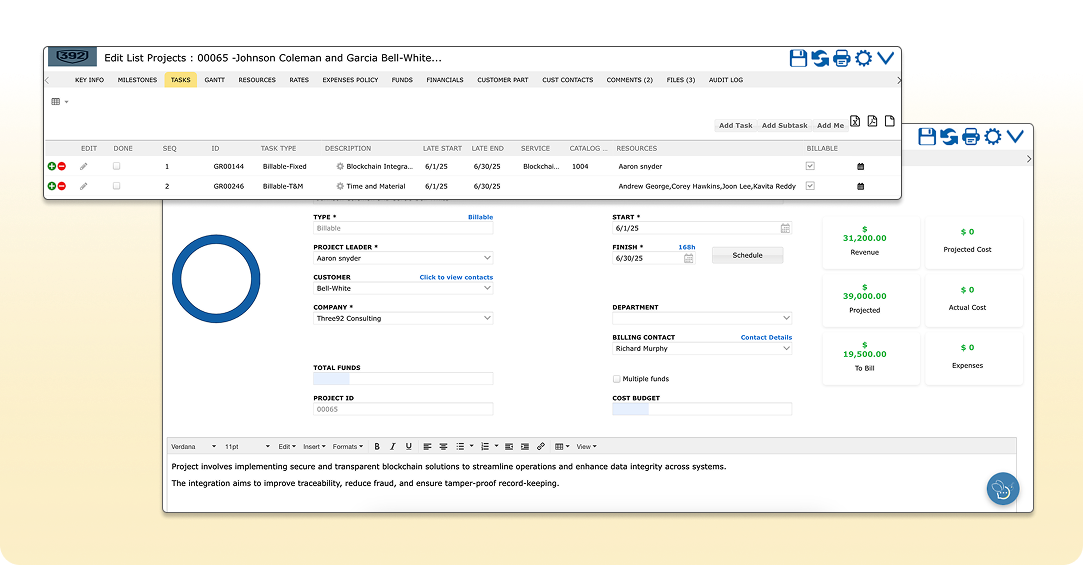1083x565 pixels.
Task: Click Schedule button
Action: coord(747,256)
